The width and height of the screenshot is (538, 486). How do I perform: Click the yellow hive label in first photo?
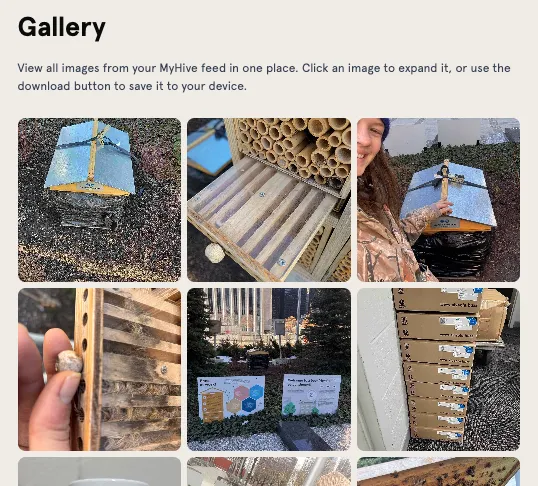90,187
